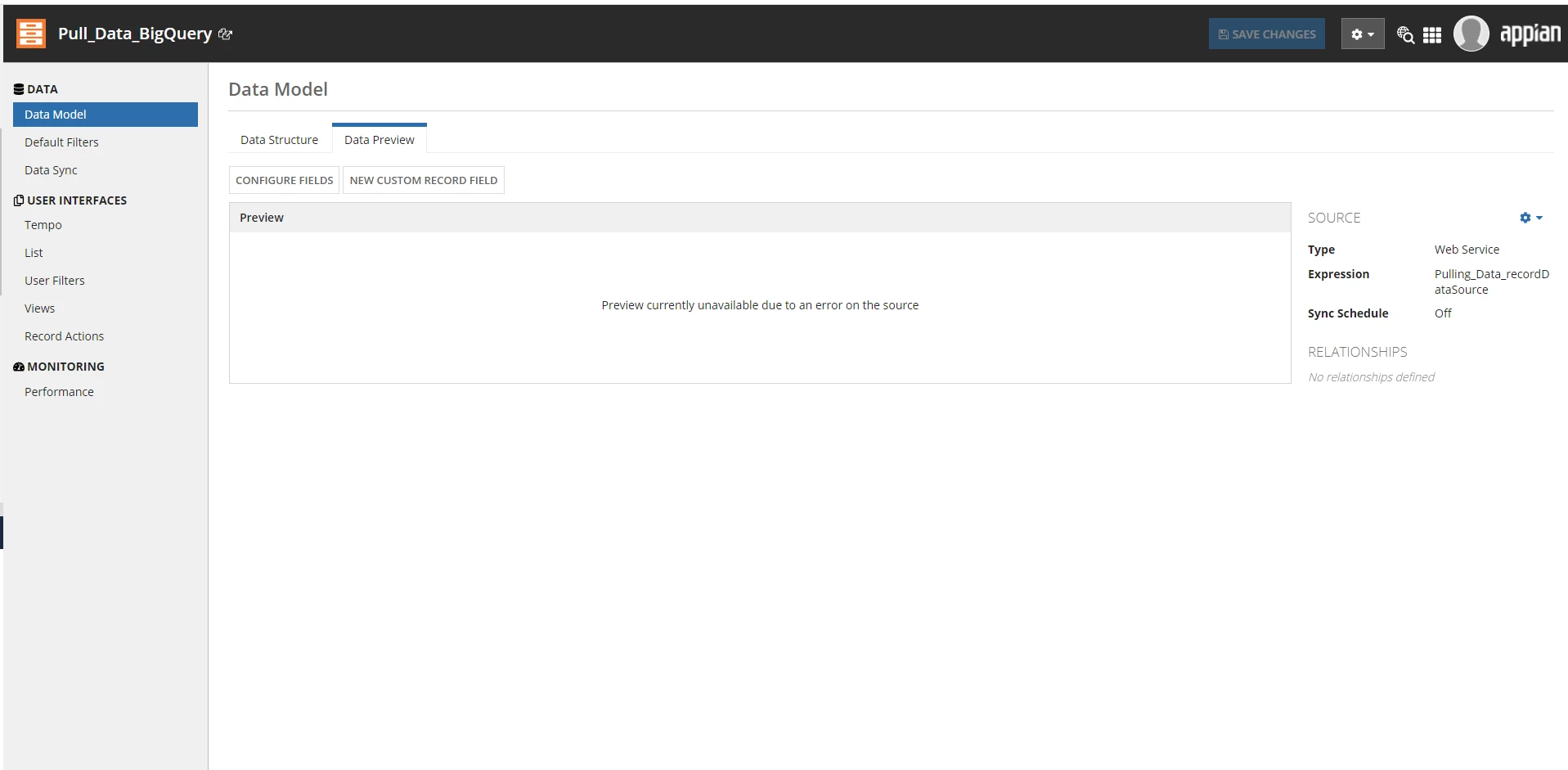Click the No relationships defined text

click(1371, 377)
